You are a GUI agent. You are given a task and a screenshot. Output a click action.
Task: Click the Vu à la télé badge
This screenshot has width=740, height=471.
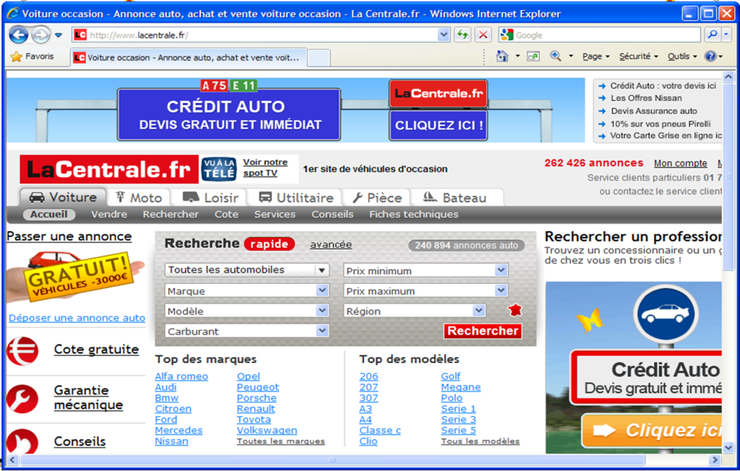coord(219,169)
